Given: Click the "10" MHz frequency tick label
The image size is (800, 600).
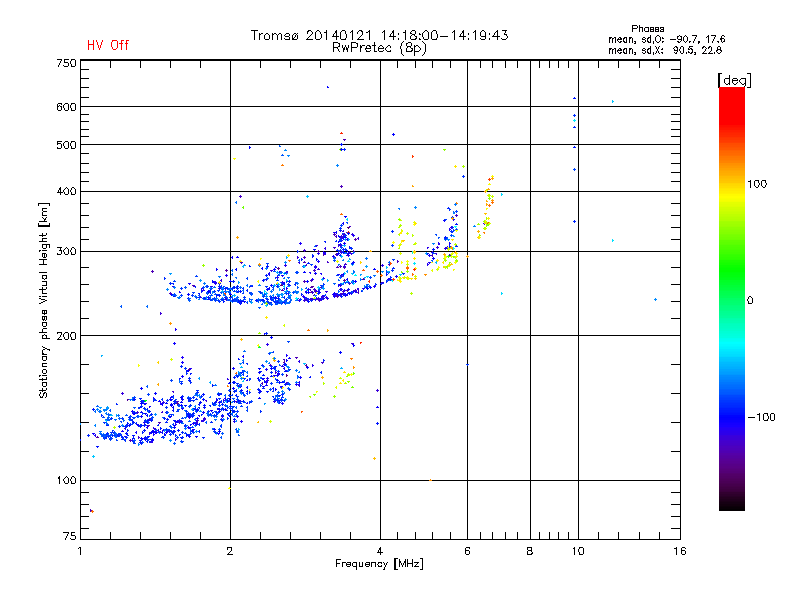Looking at the screenshot, I should (578, 551).
